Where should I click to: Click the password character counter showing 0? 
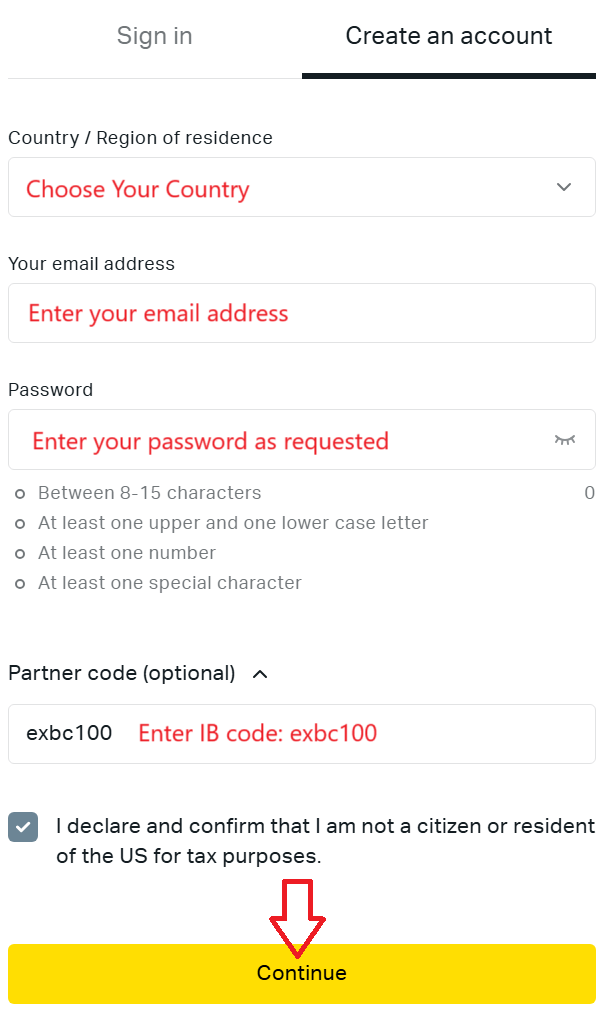[589, 493]
